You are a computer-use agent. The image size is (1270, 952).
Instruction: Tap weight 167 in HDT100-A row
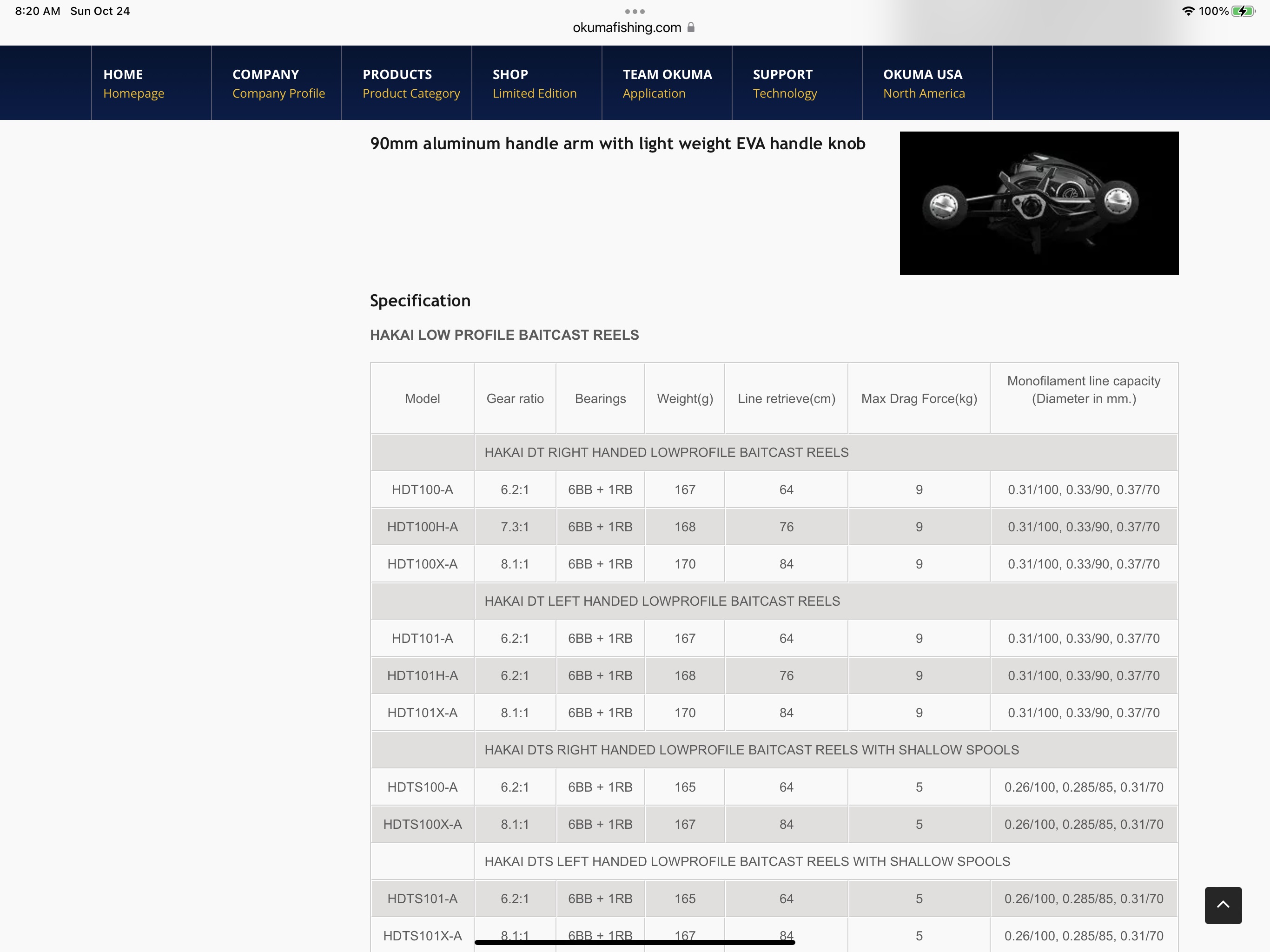point(684,490)
